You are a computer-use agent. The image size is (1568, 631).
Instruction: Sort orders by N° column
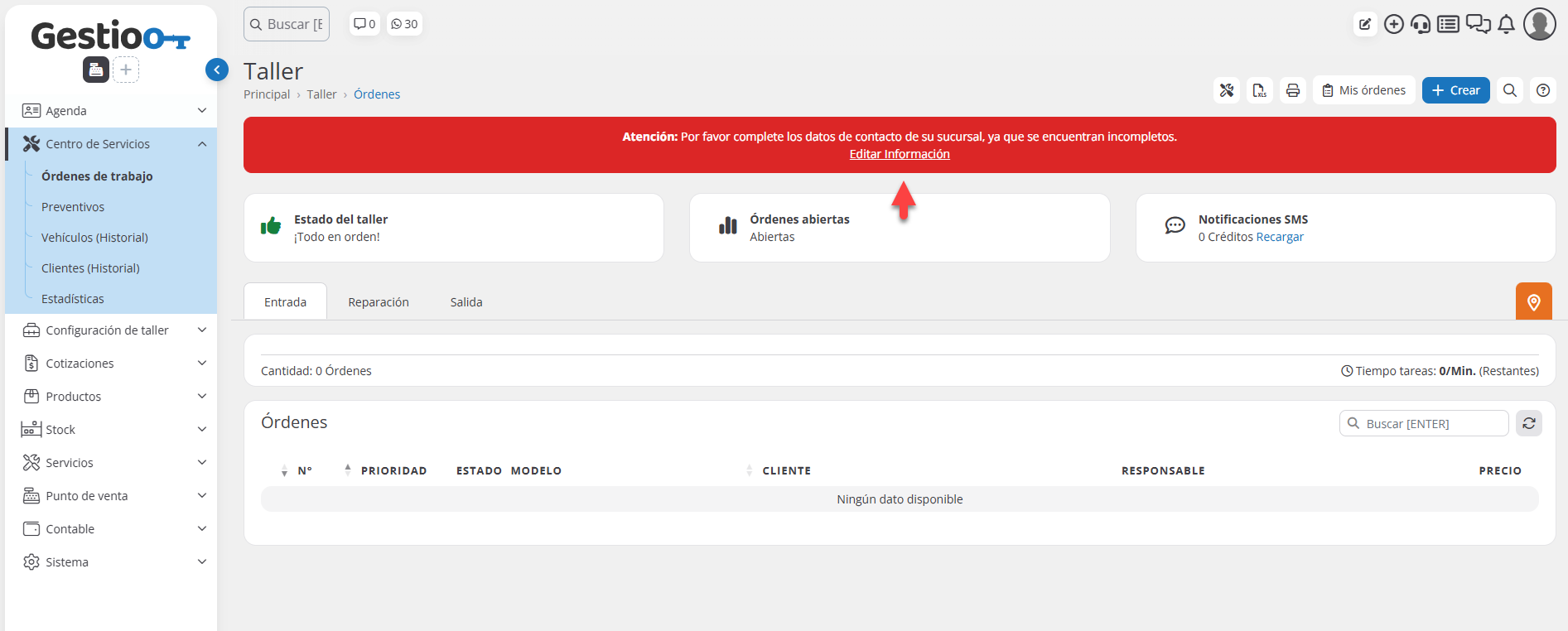pos(304,470)
